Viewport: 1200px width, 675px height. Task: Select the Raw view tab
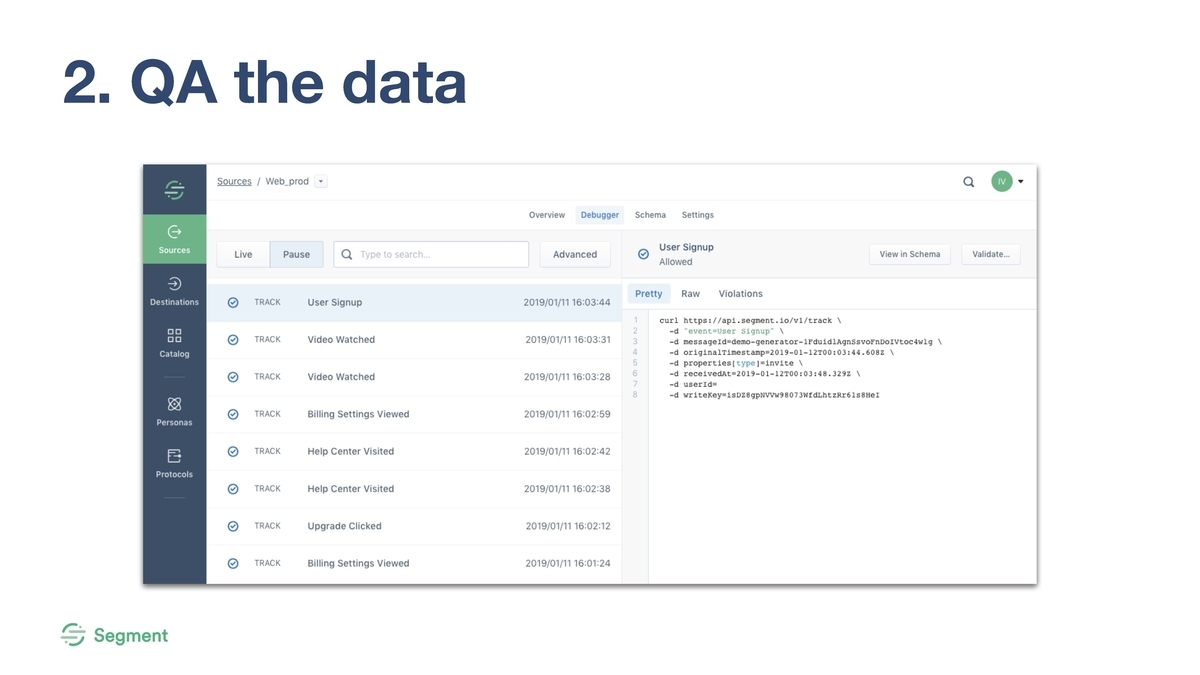pos(691,294)
